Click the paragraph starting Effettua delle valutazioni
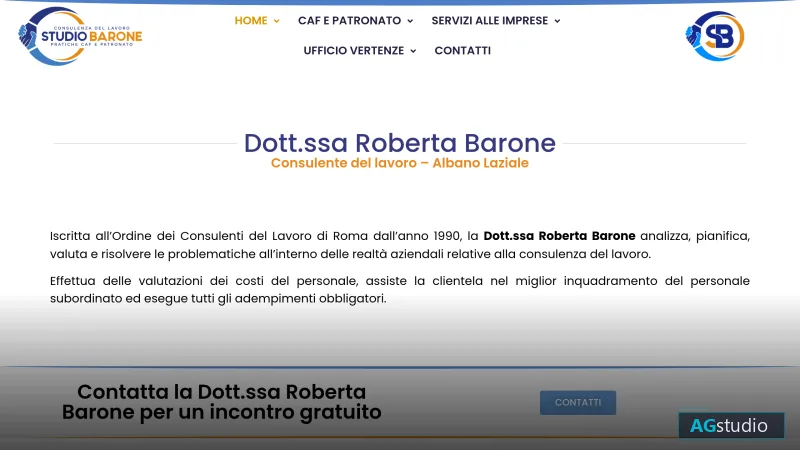Viewport: 800px width, 450px height. 399,290
